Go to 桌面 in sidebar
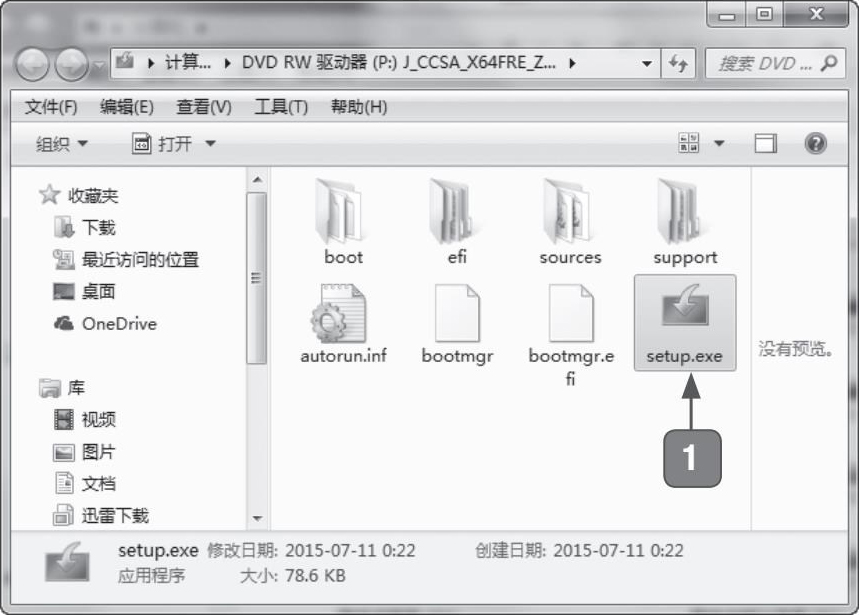Viewport: 859px width, 615px height. pos(84,291)
